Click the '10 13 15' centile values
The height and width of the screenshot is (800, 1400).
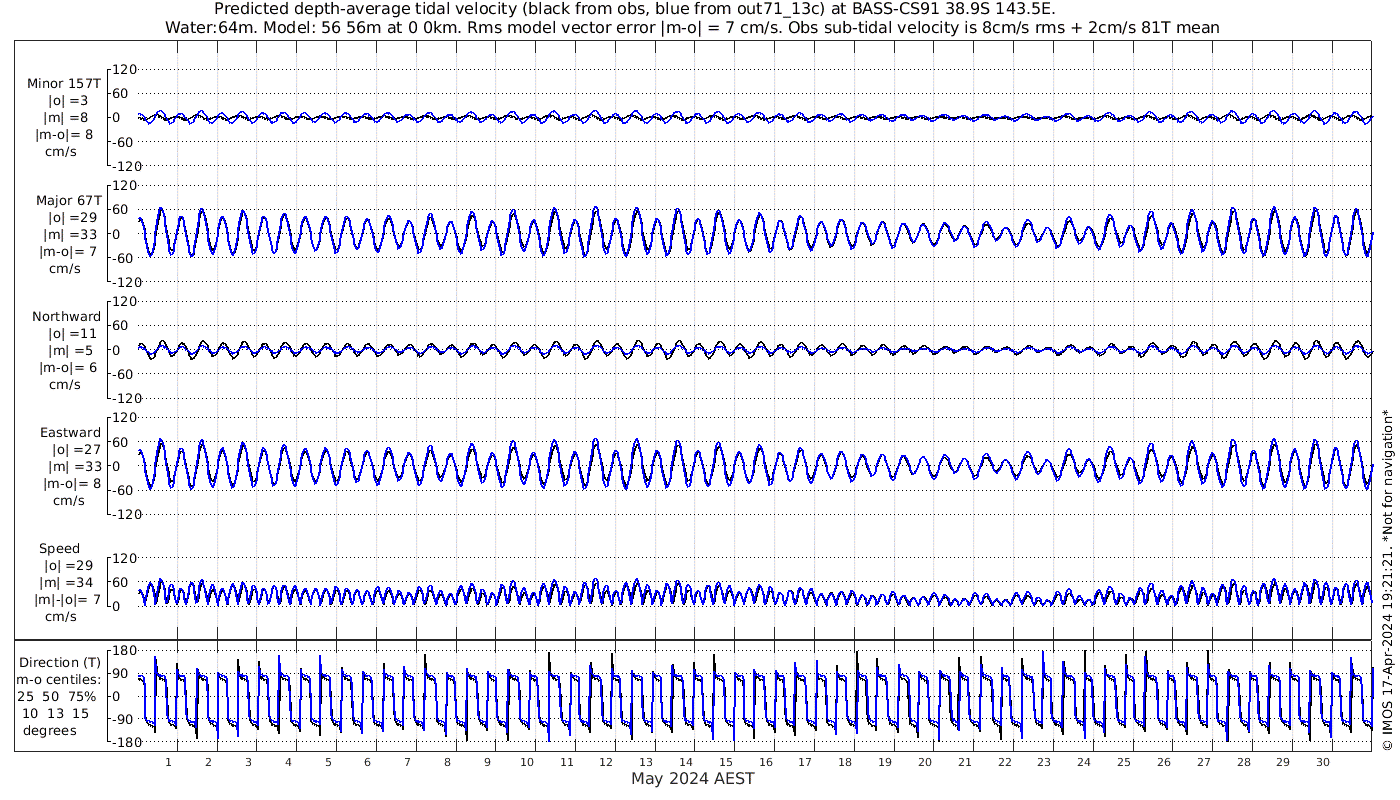[x=56, y=713]
